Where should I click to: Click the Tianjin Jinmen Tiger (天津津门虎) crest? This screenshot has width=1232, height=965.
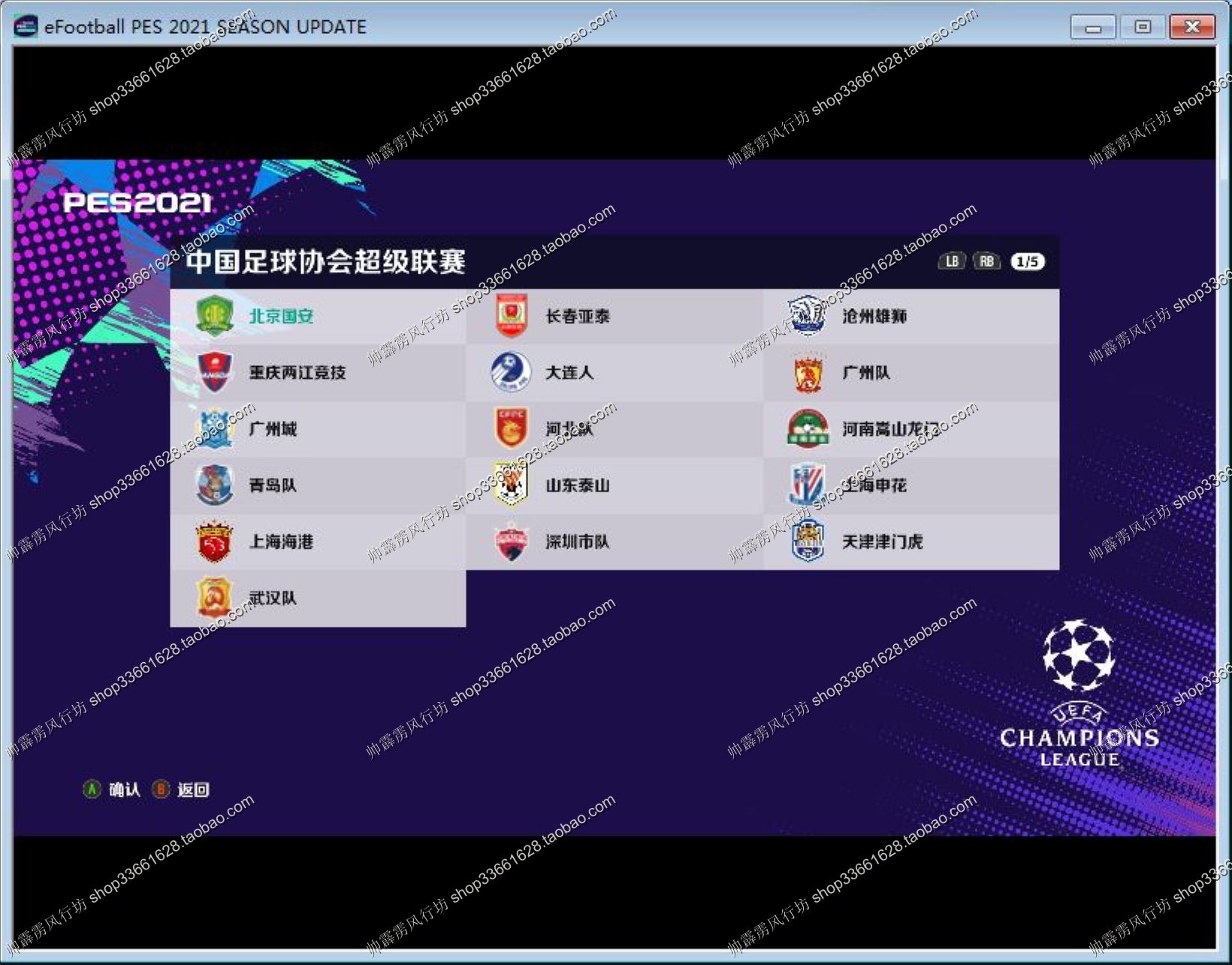click(x=808, y=541)
